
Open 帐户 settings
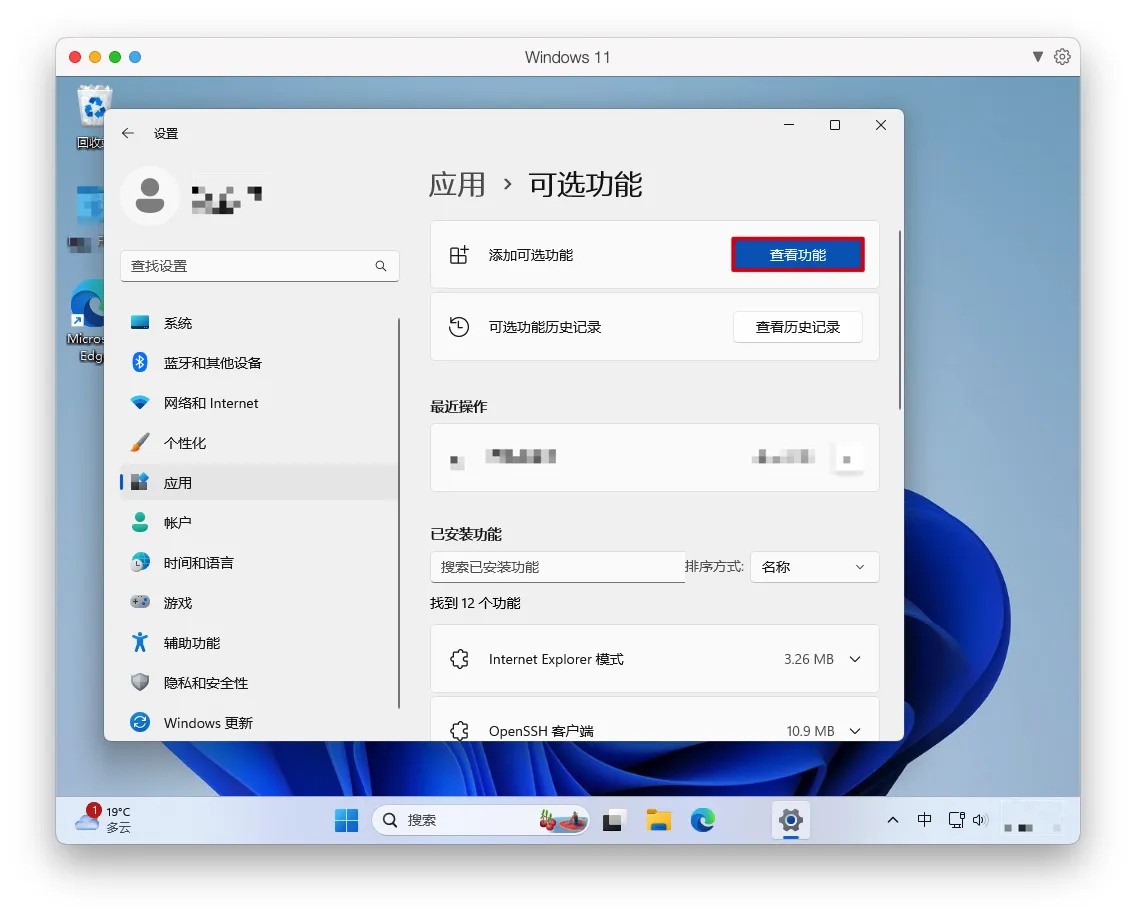coord(259,522)
